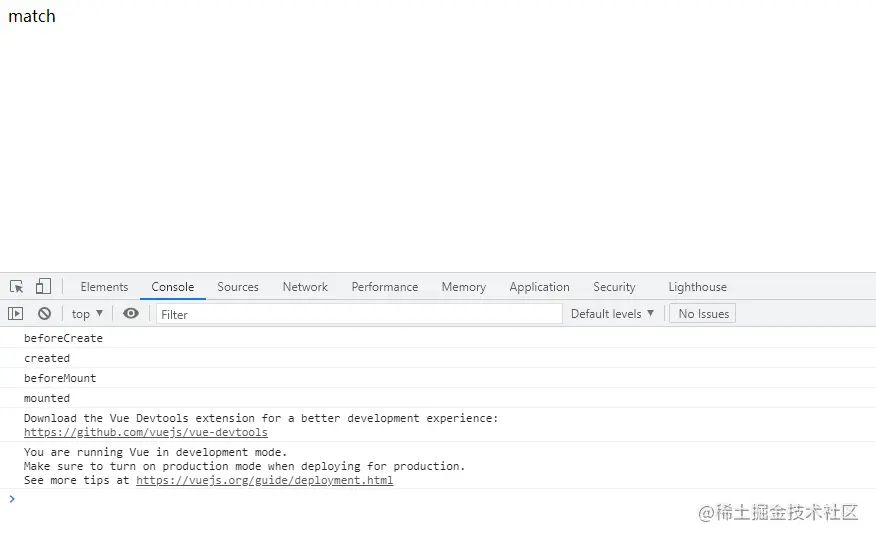Viewport: 876px width, 540px height.
Task: Click the eye live expression icon
Action: (131, 314)
